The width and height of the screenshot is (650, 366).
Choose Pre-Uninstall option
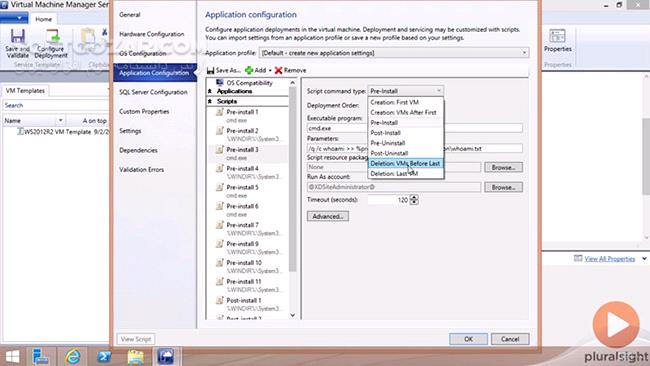(405, 143)
